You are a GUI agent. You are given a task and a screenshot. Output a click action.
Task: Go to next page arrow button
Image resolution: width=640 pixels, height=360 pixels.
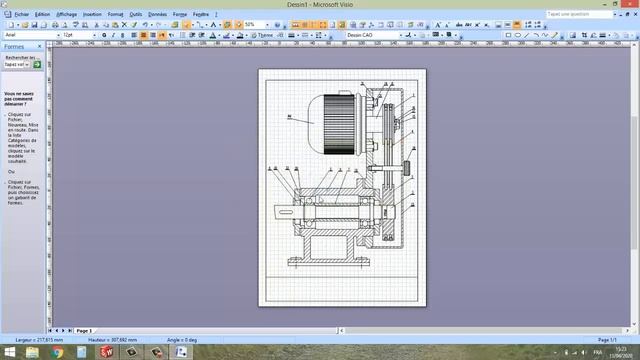(x=63, y=331)
